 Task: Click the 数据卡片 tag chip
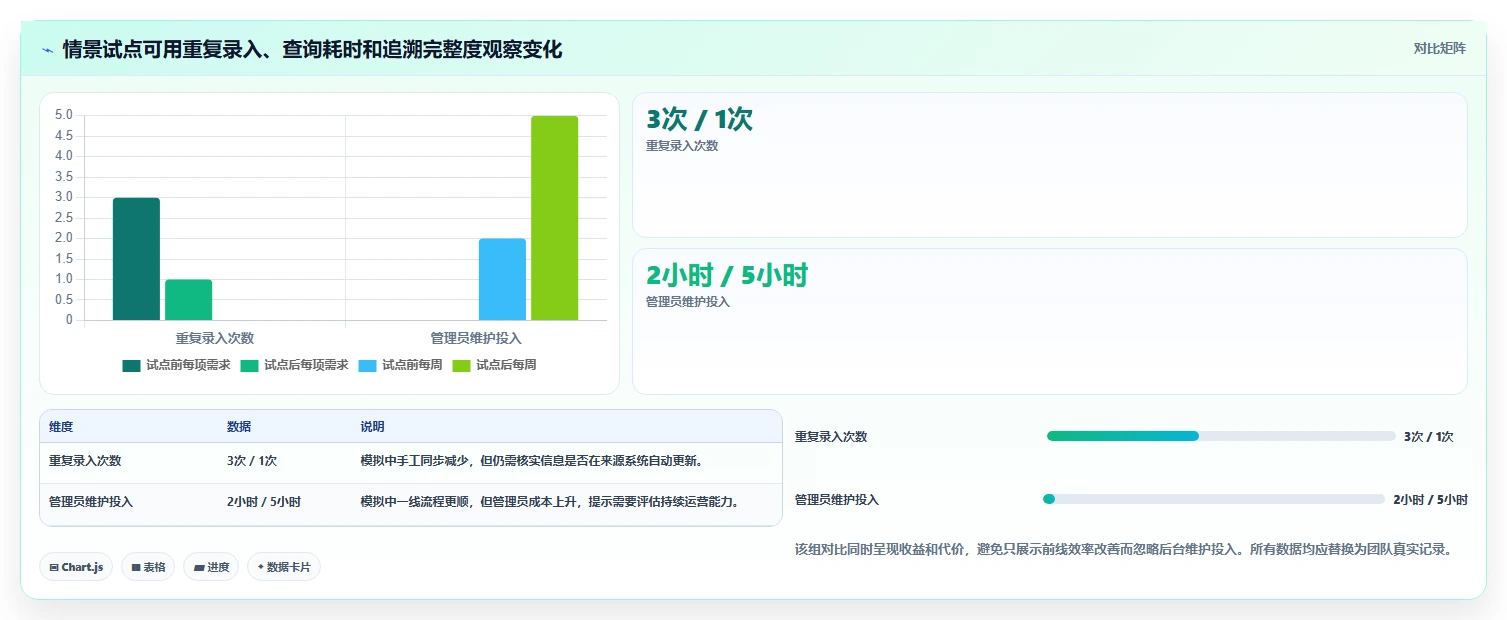[284, 567]
